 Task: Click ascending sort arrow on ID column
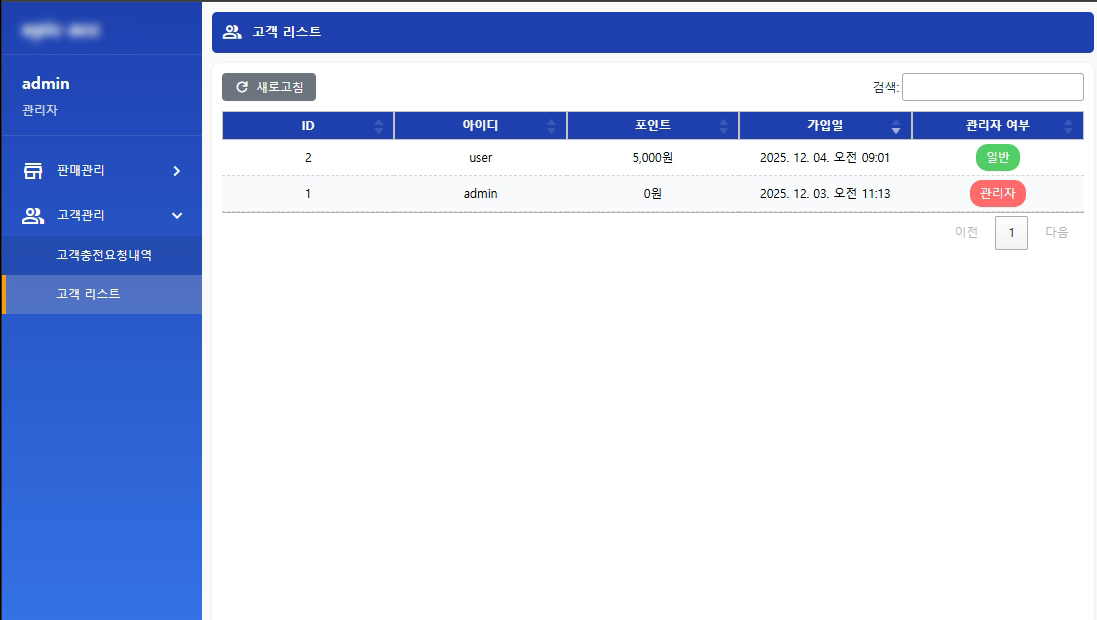click(x=379, y=120)
